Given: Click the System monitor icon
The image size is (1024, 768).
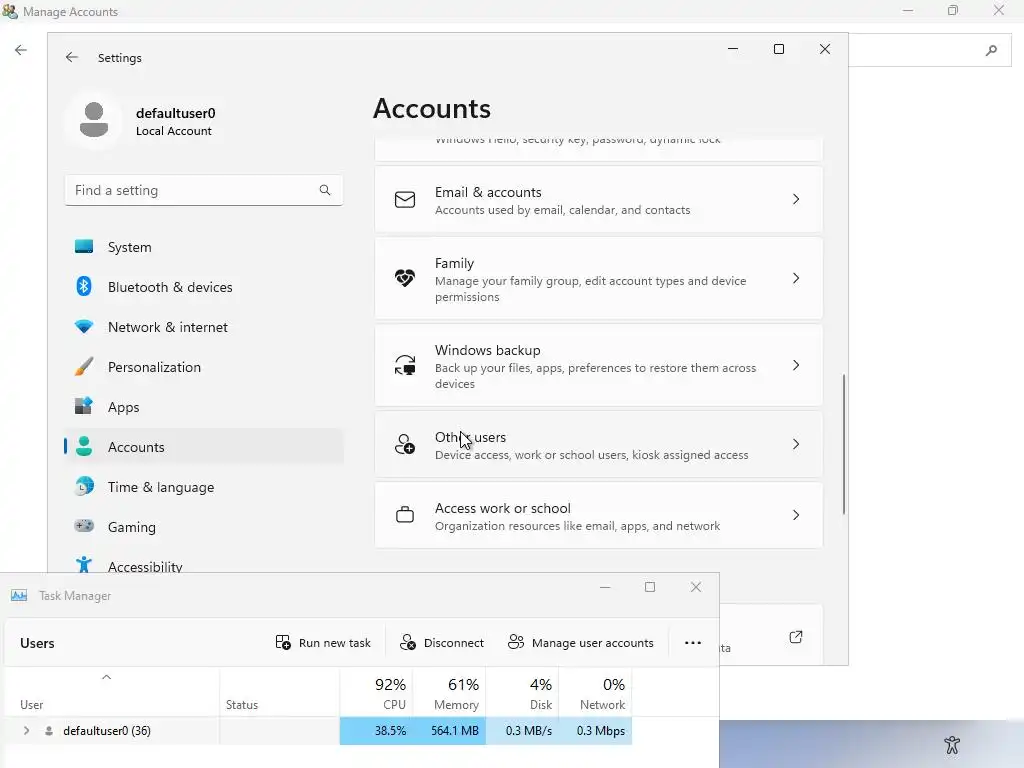Looking at the screenshot, I should pos(84,246).
